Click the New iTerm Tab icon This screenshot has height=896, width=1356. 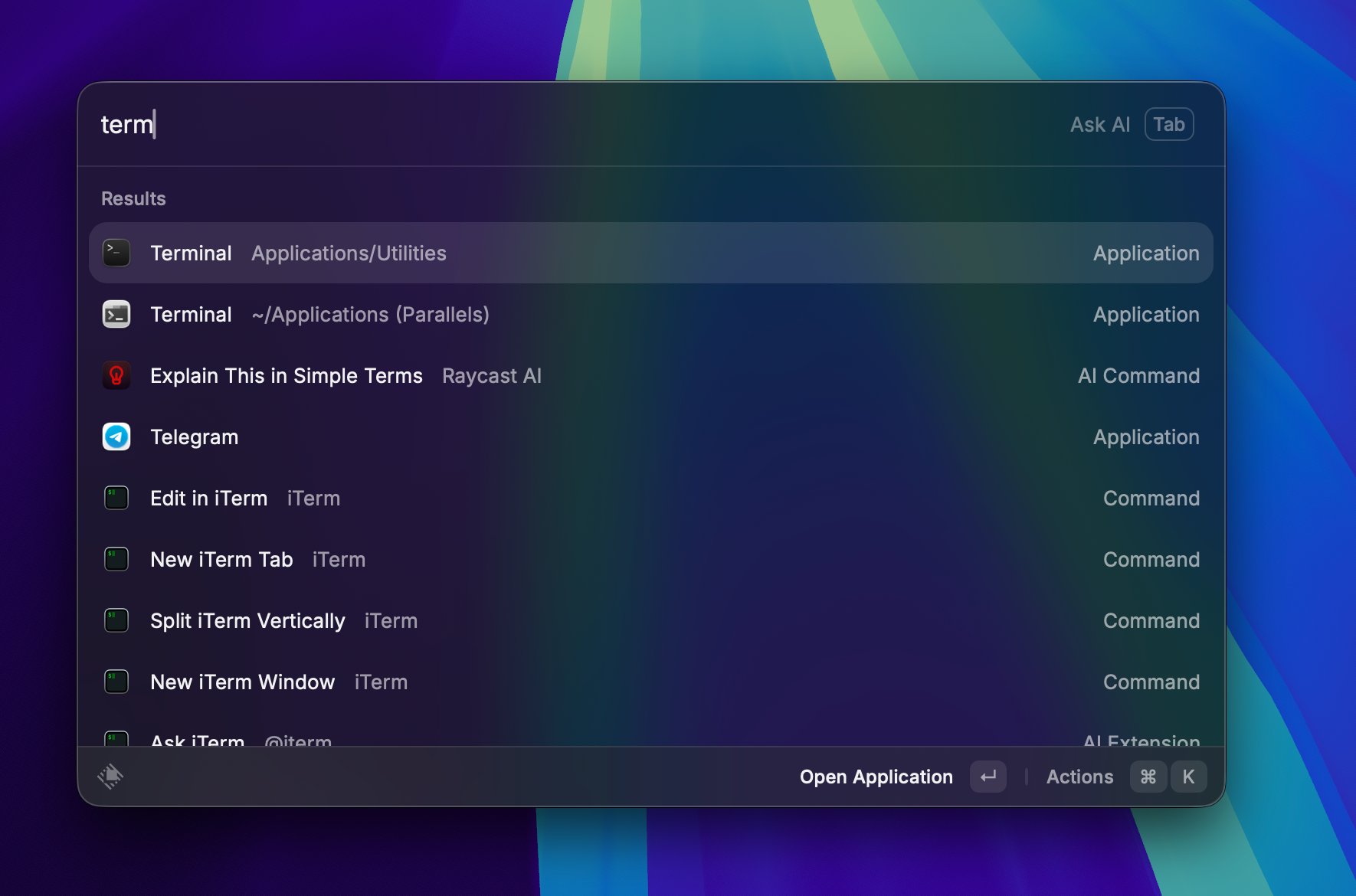(116, 559)
